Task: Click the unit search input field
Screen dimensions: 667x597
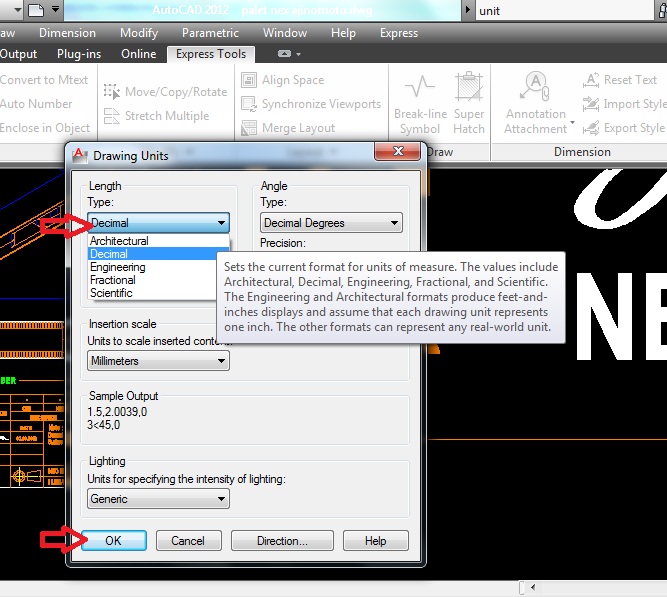Action: pyautogui.click(x=565, y=11)
